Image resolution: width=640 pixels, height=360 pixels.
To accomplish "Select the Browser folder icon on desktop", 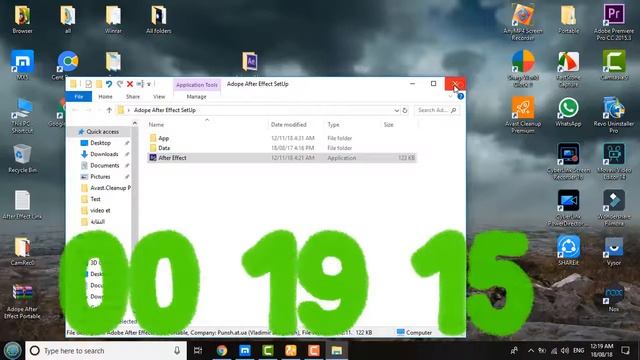I will [22, 19].
